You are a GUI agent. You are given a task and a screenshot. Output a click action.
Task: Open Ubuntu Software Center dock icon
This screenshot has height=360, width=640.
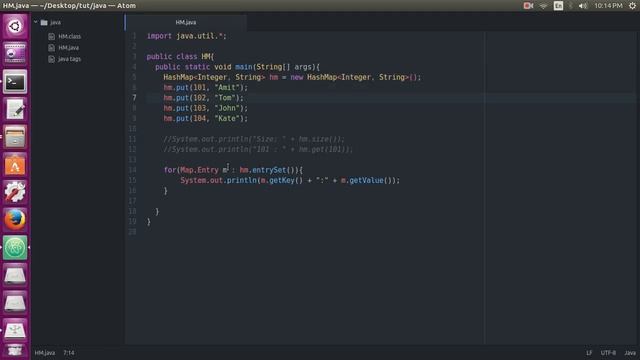pyautogui.click(x=15, y=165)
